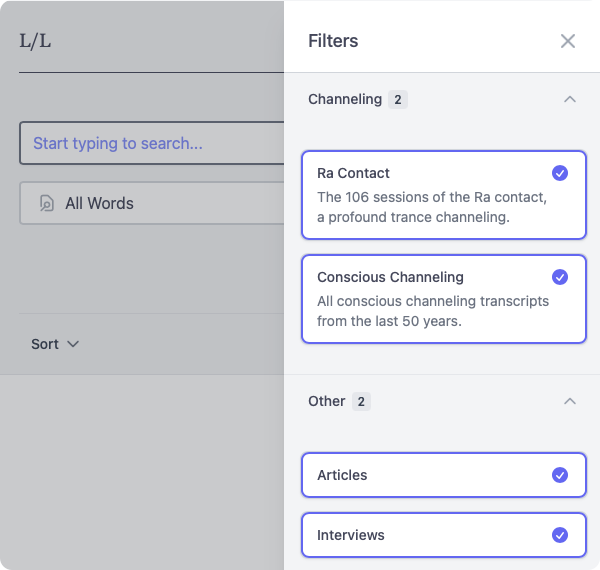This screenshot has width=600, height=570.
Task: Click the chevron arrow beside Sort
Action: (x=72, y=344)
